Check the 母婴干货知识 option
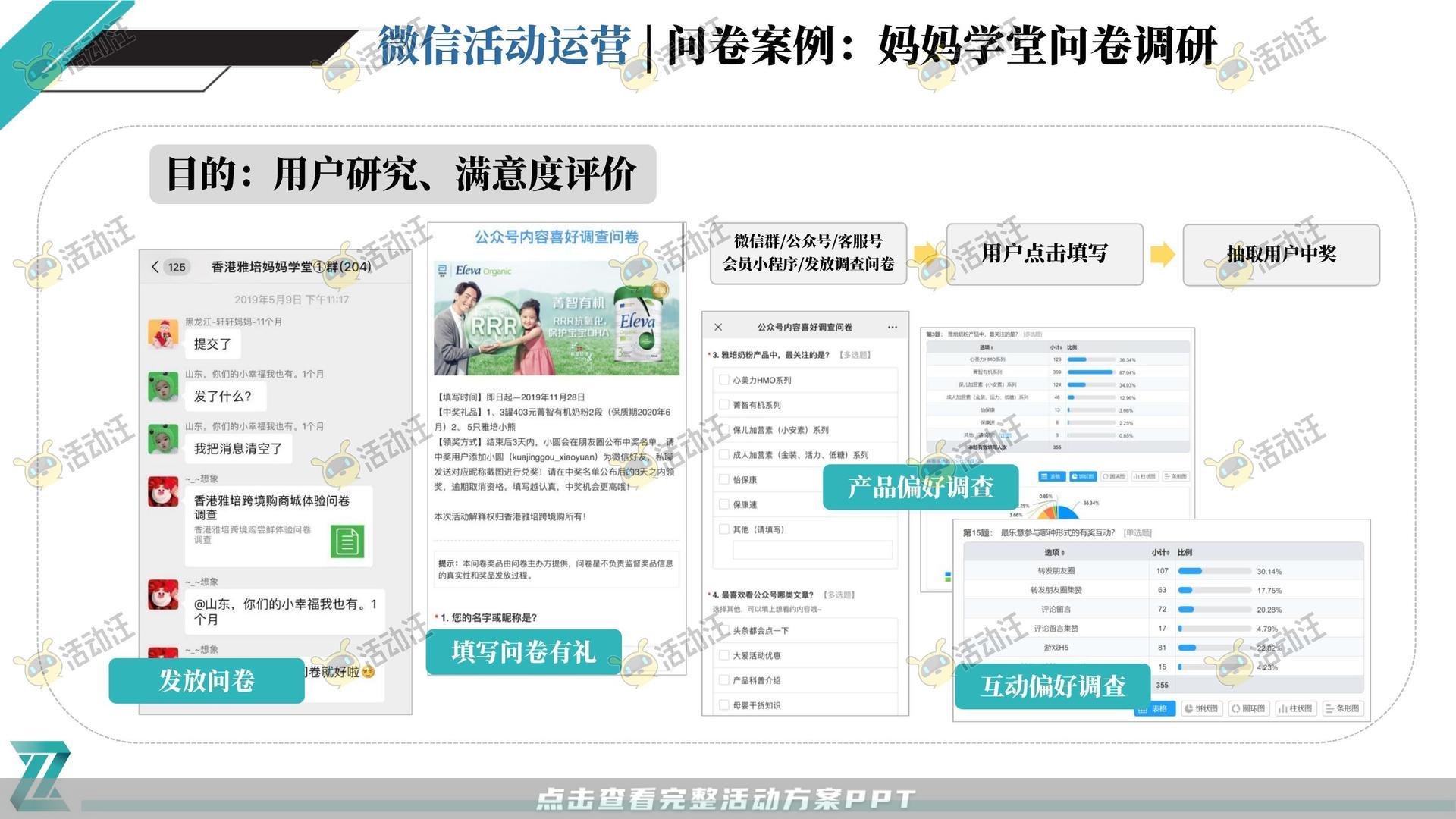This screenshot has height=819, width=1456. 723,705
